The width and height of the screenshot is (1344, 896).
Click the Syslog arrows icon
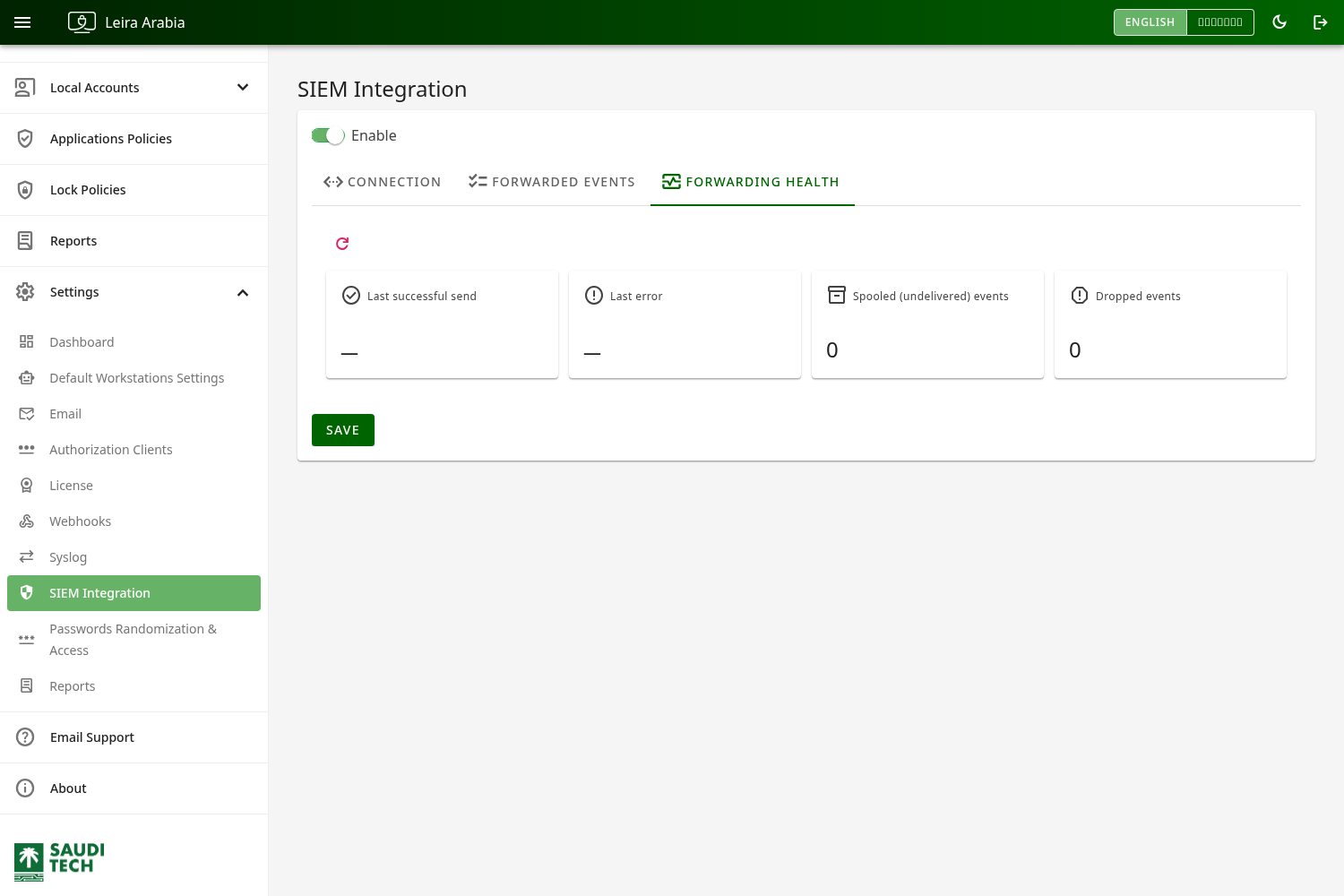click(x=27, y=557)
